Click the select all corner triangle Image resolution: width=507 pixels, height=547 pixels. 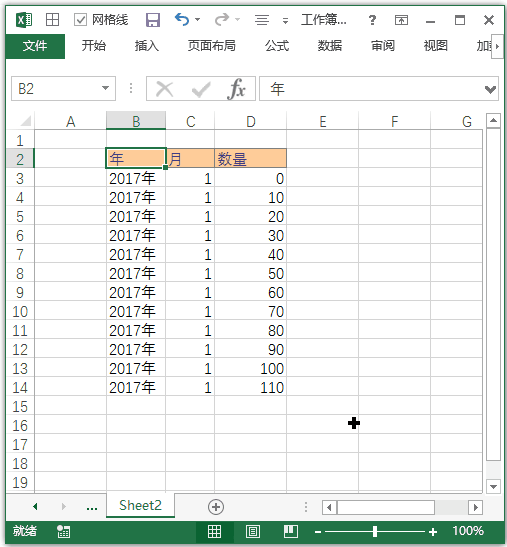click(x=25, y=121)
